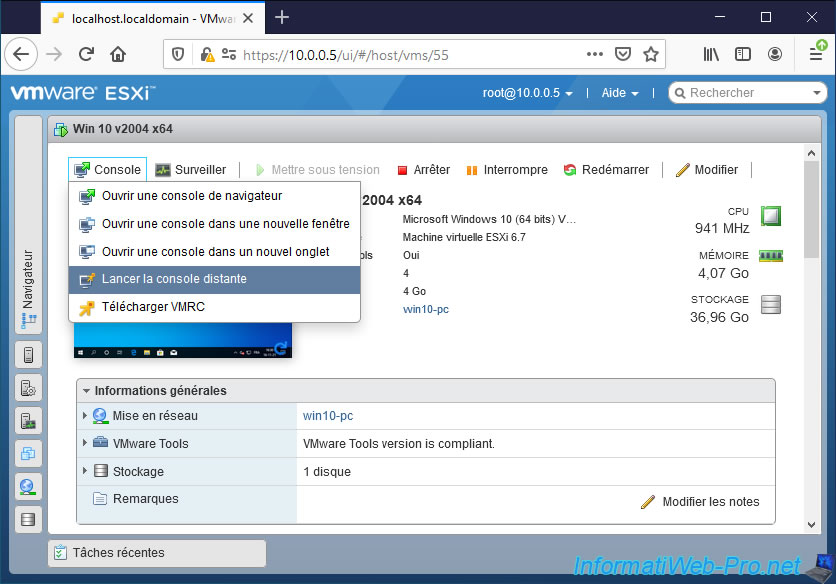This screenshot has height=584, width=836.
Task: Go back with browser back arrow
Action: point(21,54)
